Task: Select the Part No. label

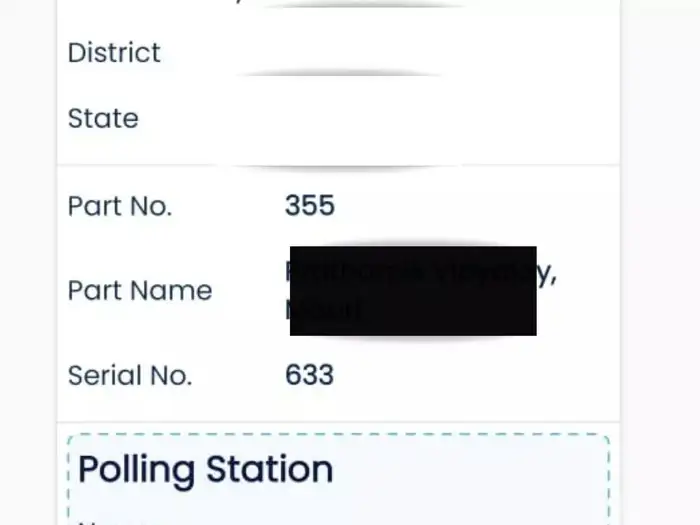Action: (120, 206)
